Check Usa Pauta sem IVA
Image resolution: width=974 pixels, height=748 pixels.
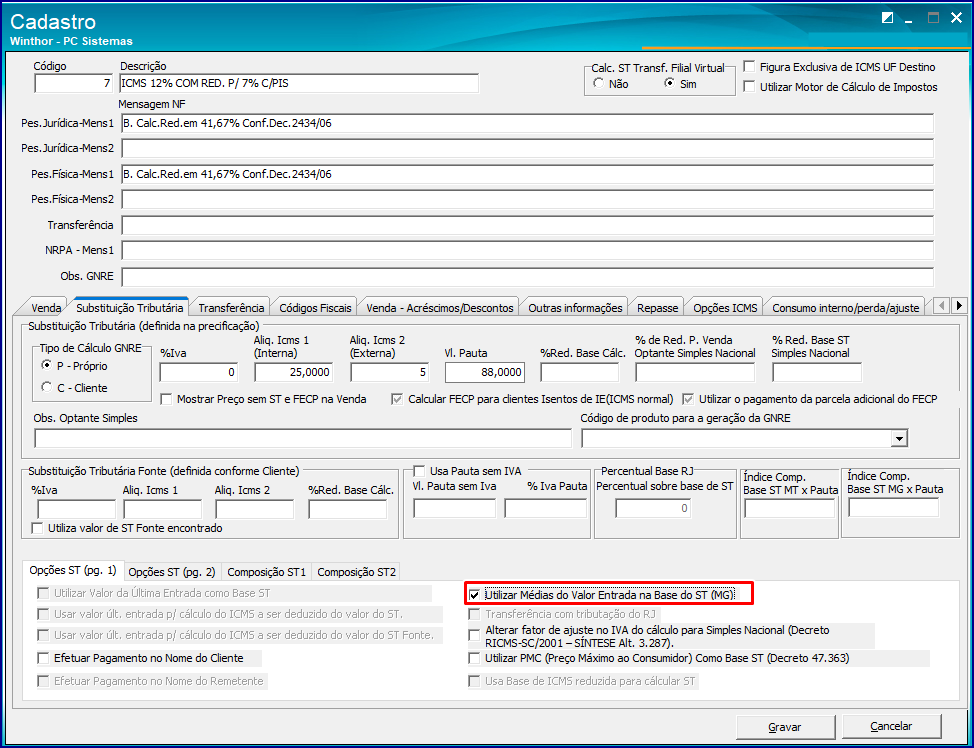coord(419,471)
